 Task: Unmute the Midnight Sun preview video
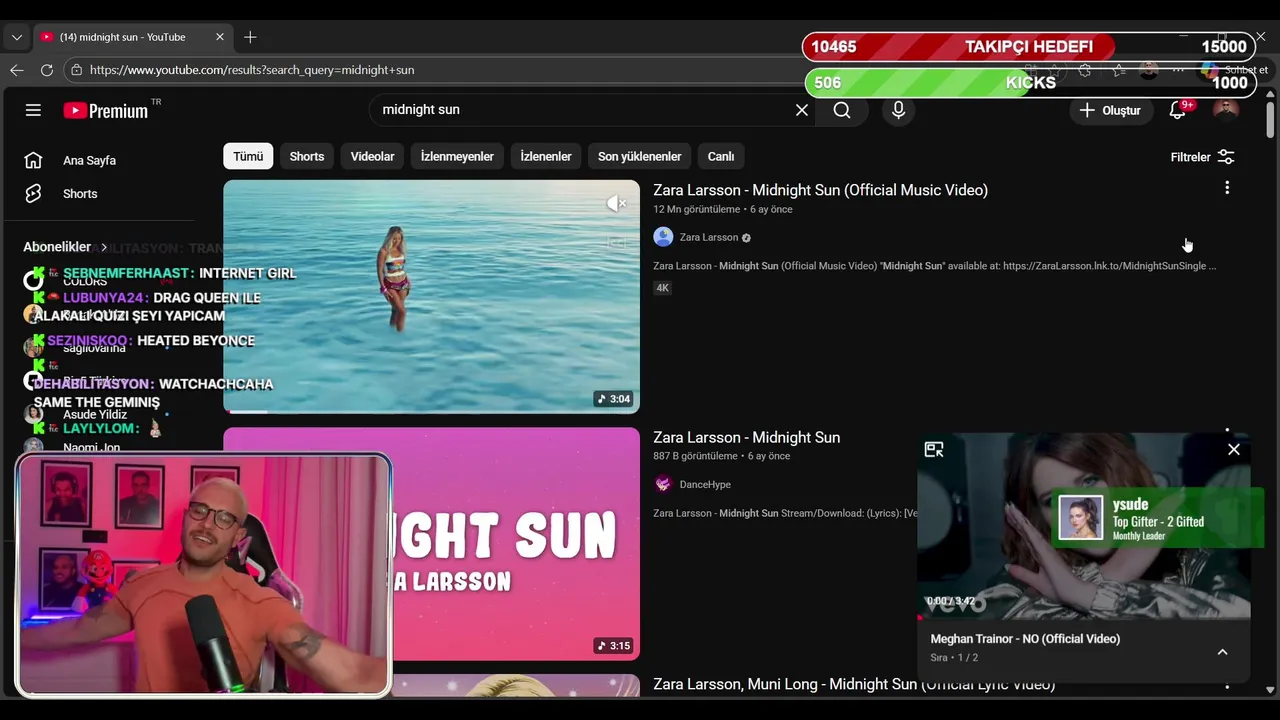(x=615, y=203)
